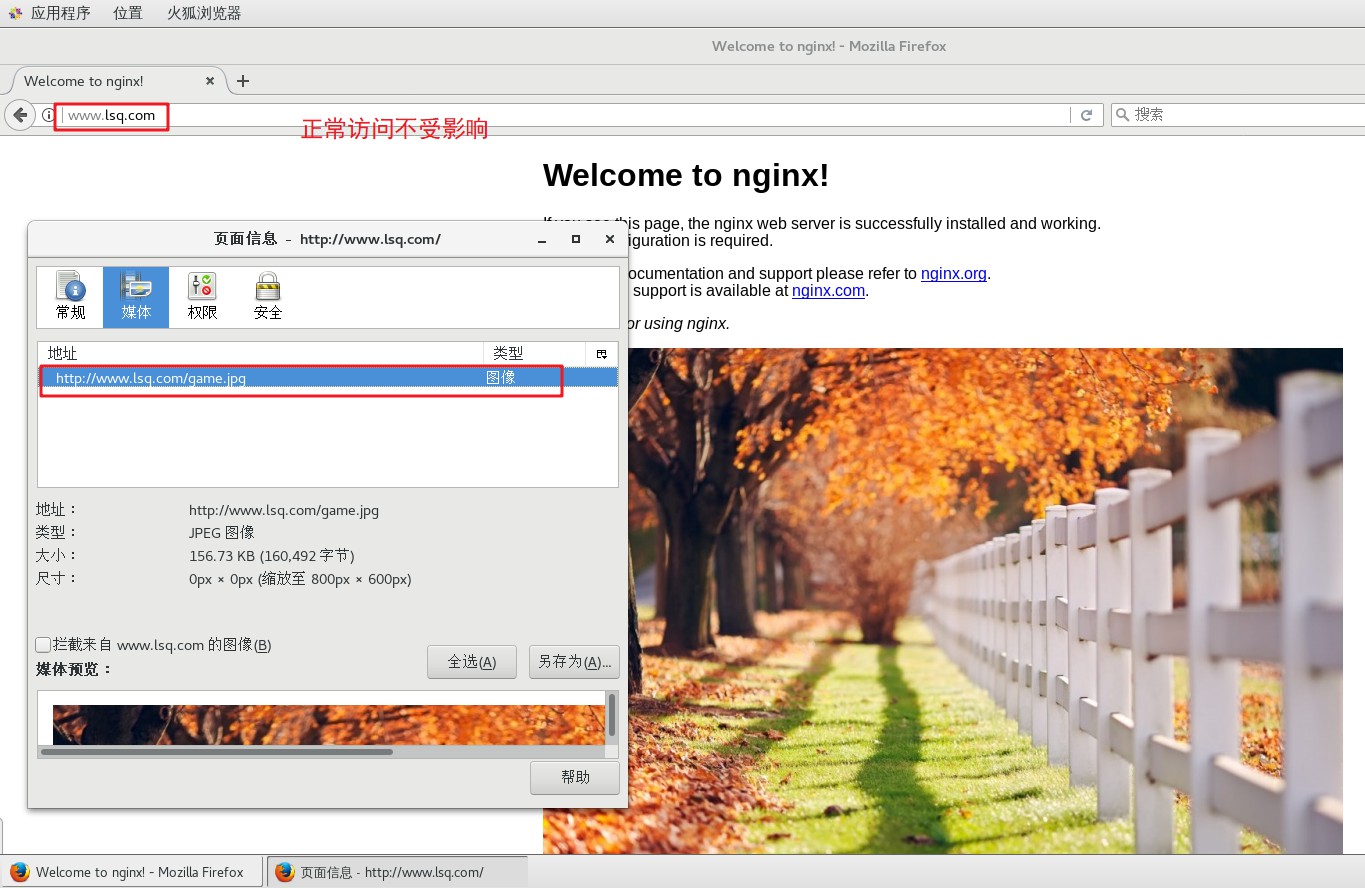Open the nginx.com link
The image size is (1365, 888).
click(828, 291)
